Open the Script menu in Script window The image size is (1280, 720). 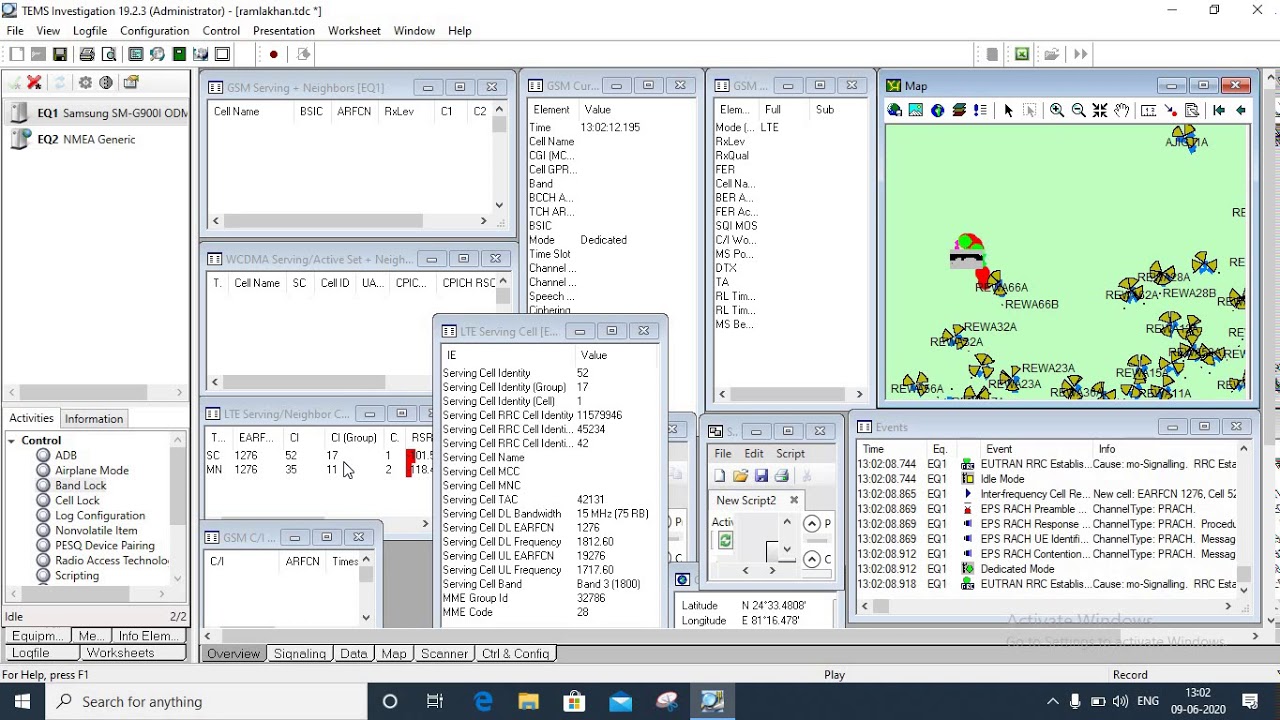(x=790, y=453)
